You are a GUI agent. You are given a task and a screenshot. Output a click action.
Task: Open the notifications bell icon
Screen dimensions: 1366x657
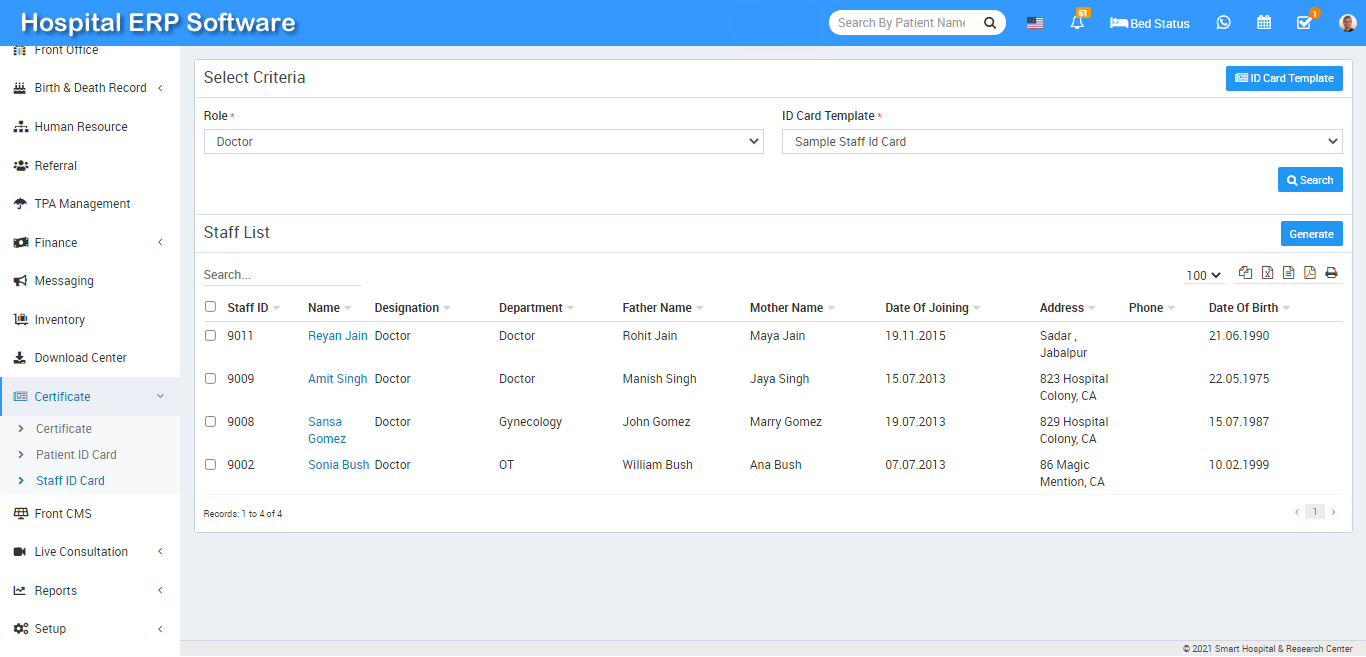[1077, 23]
